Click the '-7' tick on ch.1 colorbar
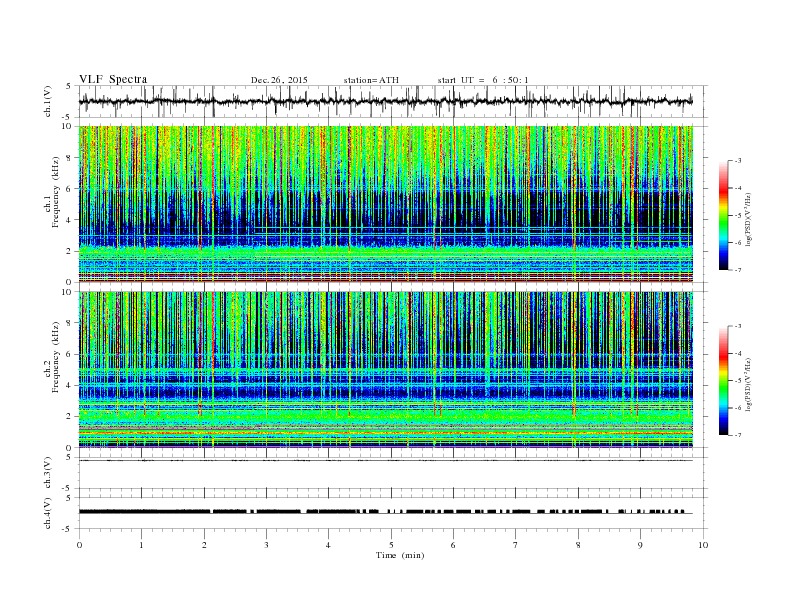Image resolution: width=792 pixels, height=612 pixels. point(737,270)
